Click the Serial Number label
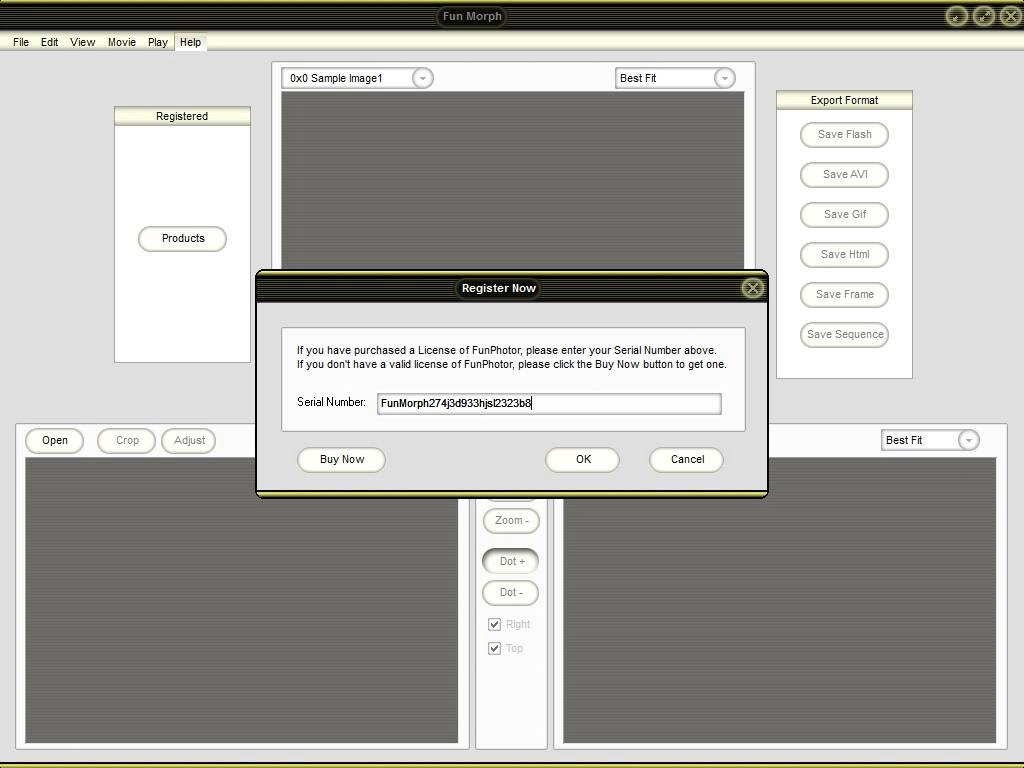The image size is (1024, 768). pyautogui.click(x=331, y=402)
